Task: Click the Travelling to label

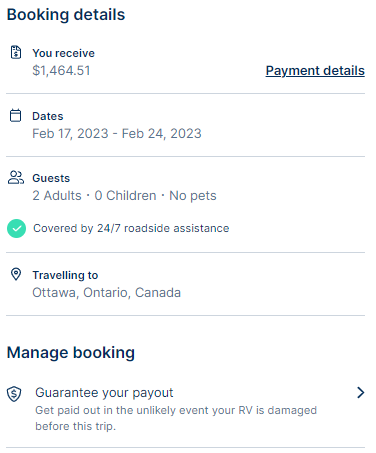Action: [65, 275]
